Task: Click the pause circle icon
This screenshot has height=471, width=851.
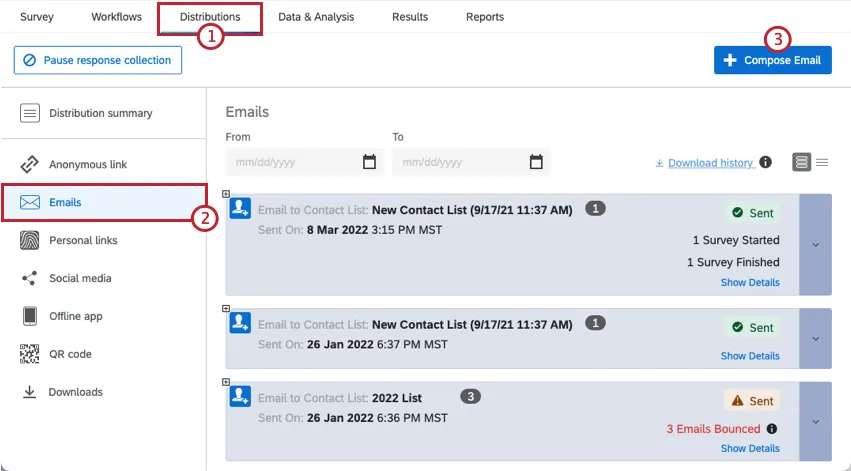Action: (x=30, y=60)
